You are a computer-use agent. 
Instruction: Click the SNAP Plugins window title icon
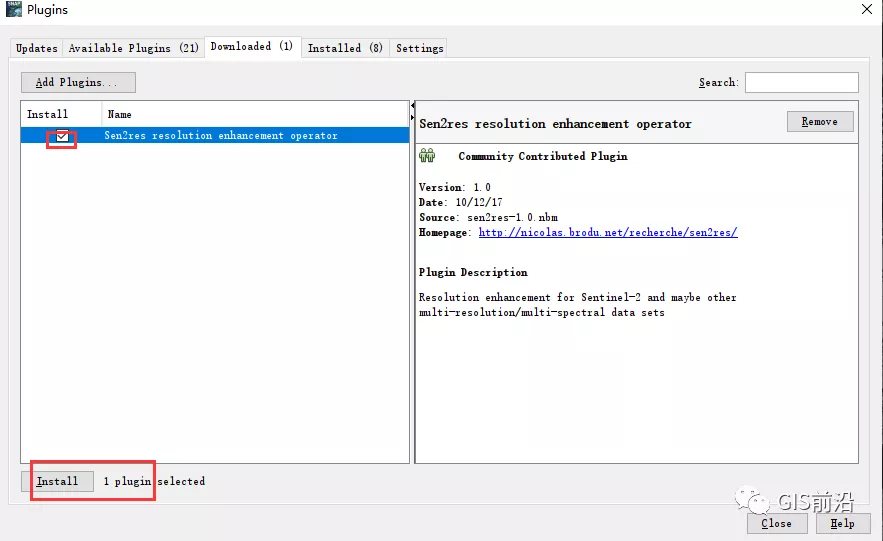pos(14,9)
